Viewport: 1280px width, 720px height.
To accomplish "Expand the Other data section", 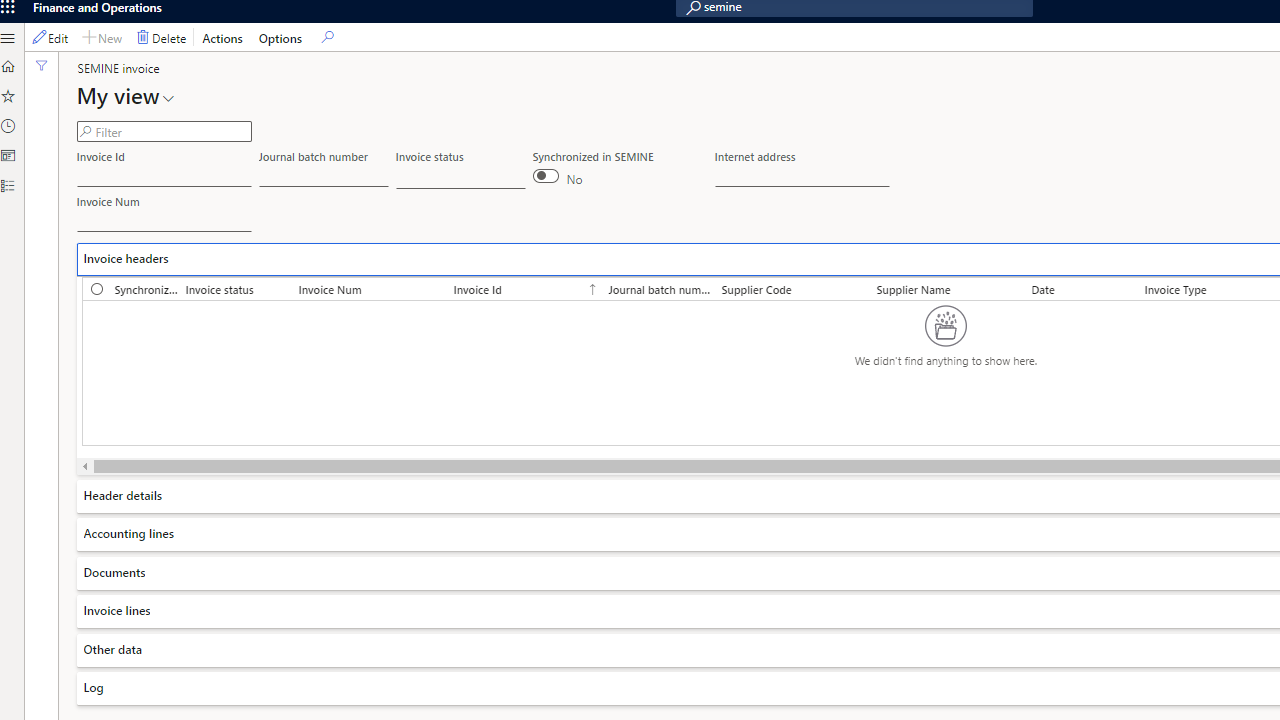I will 678,650.
